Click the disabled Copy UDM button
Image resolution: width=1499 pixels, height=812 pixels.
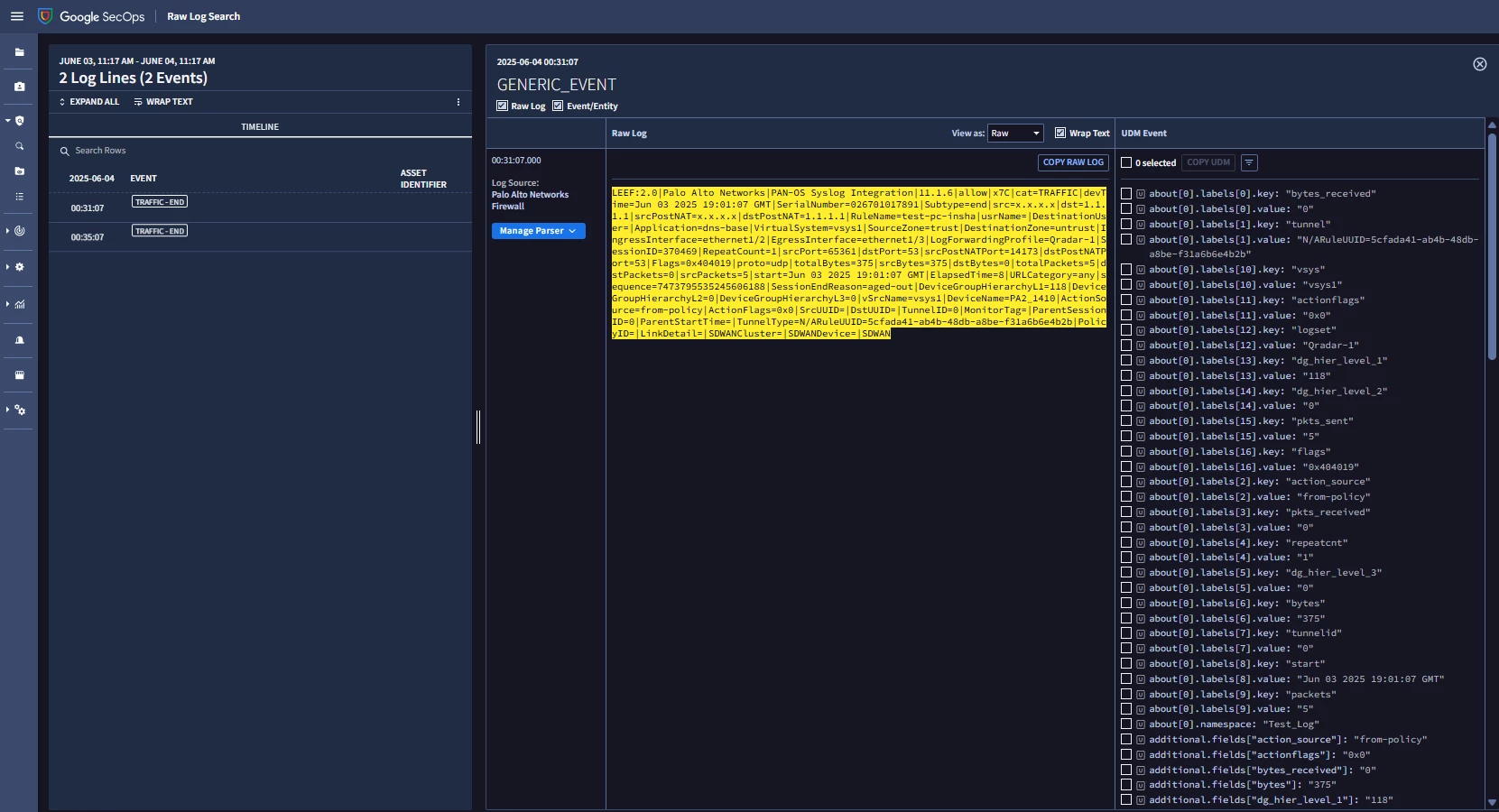pos(1208,162)
